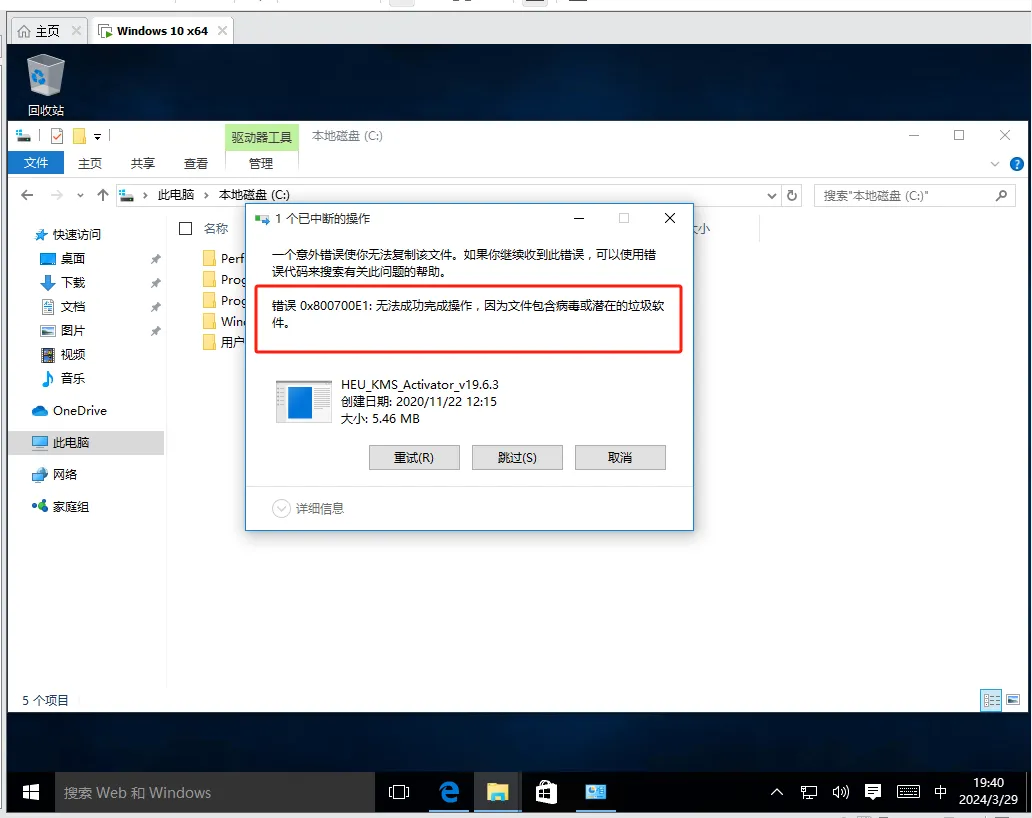Image resolution: width=1032 pixels, height=818 pixels.
Task: Click the quick access New Folder icon
Action: coord(79,136)
